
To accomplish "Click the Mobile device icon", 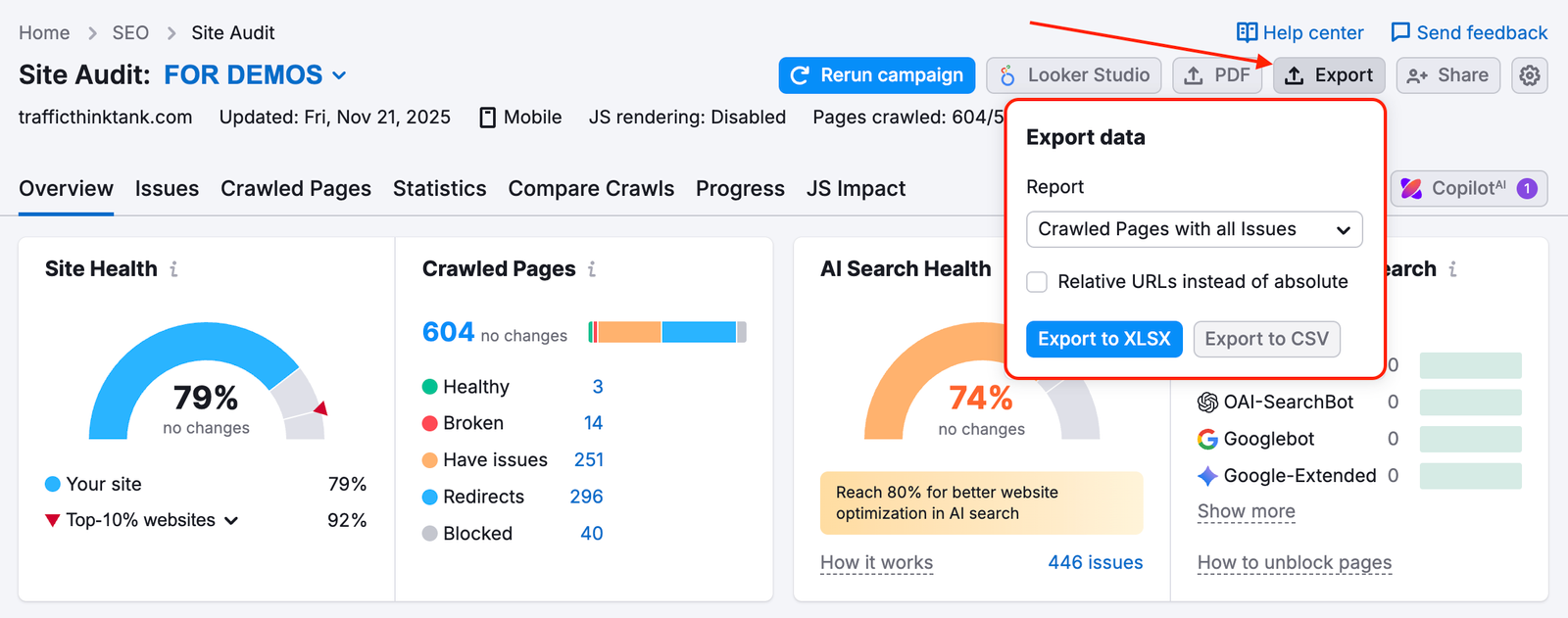I will [487, 117].
